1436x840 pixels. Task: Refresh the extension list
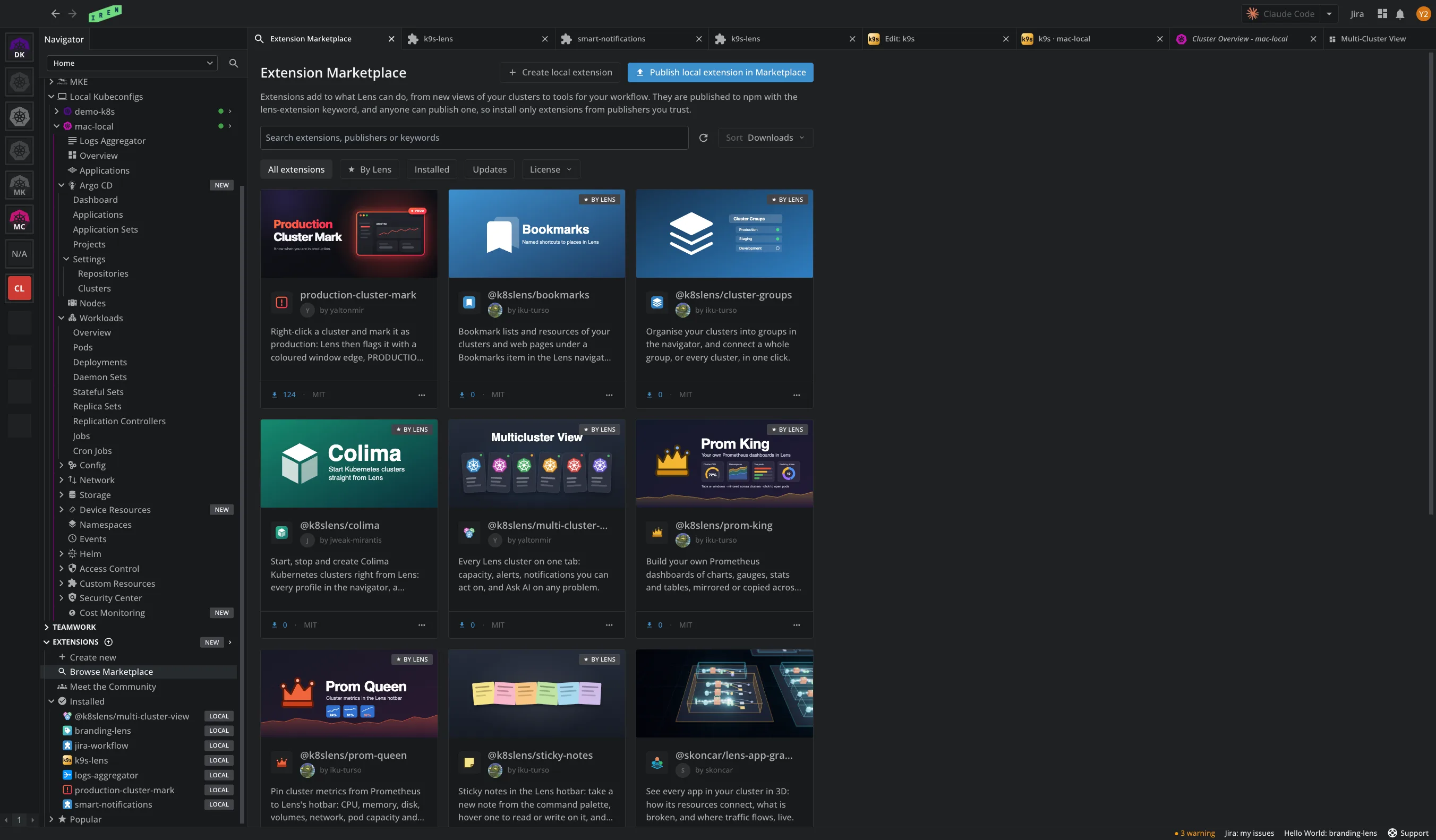click(x=703, y=138)
